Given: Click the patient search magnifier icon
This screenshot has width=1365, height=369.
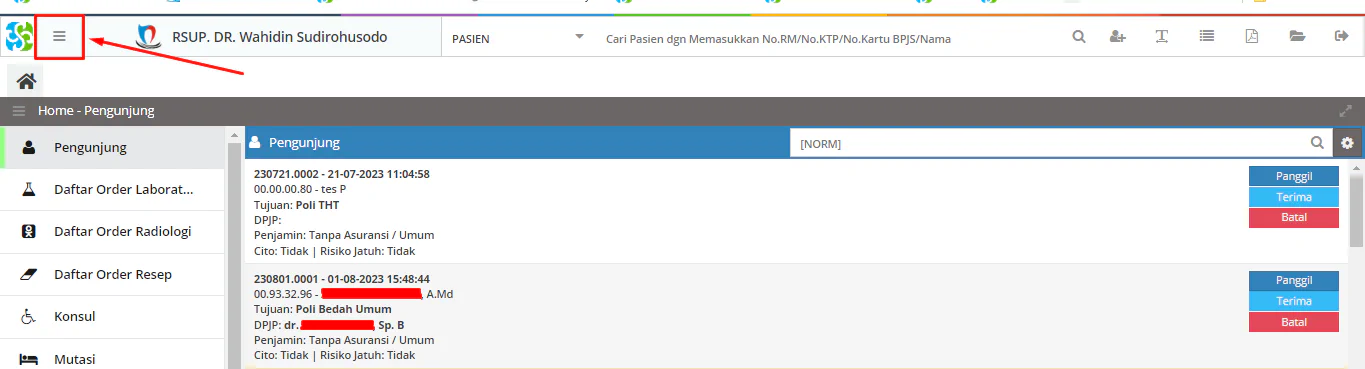Looking at the screenshot, I should (x=1079, y=37).
